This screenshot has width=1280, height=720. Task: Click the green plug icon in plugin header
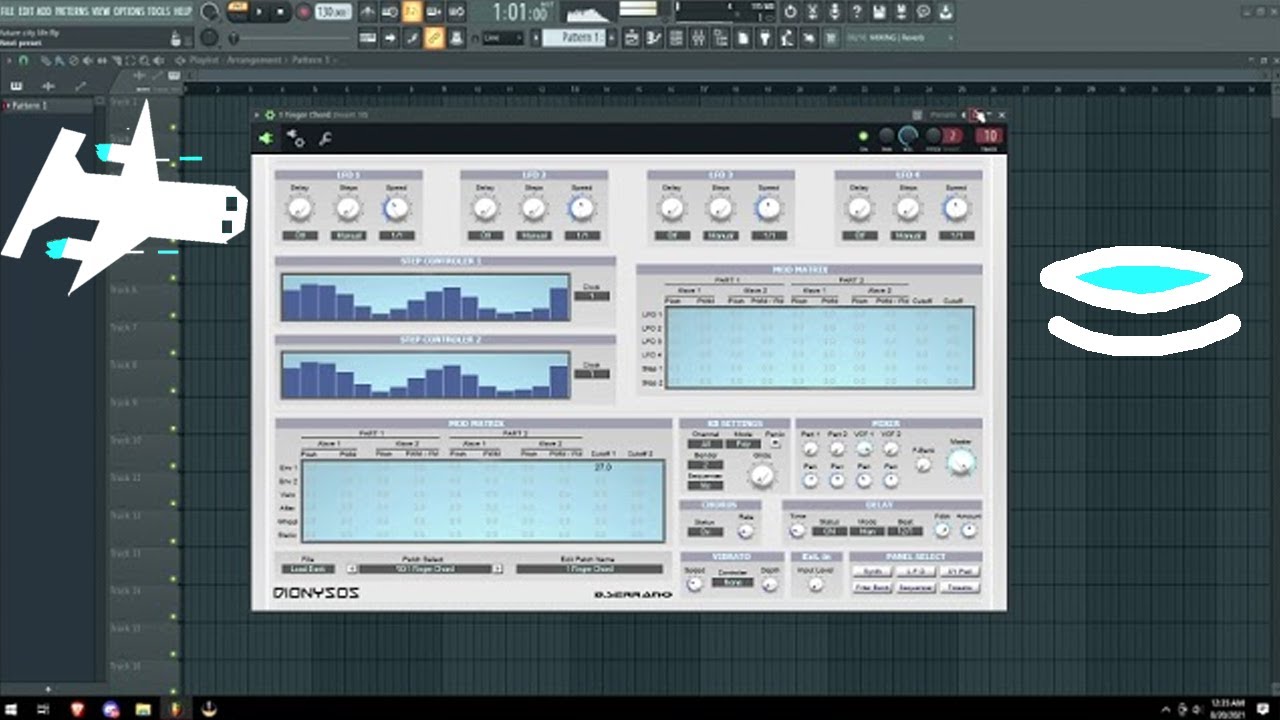(266, 138)
